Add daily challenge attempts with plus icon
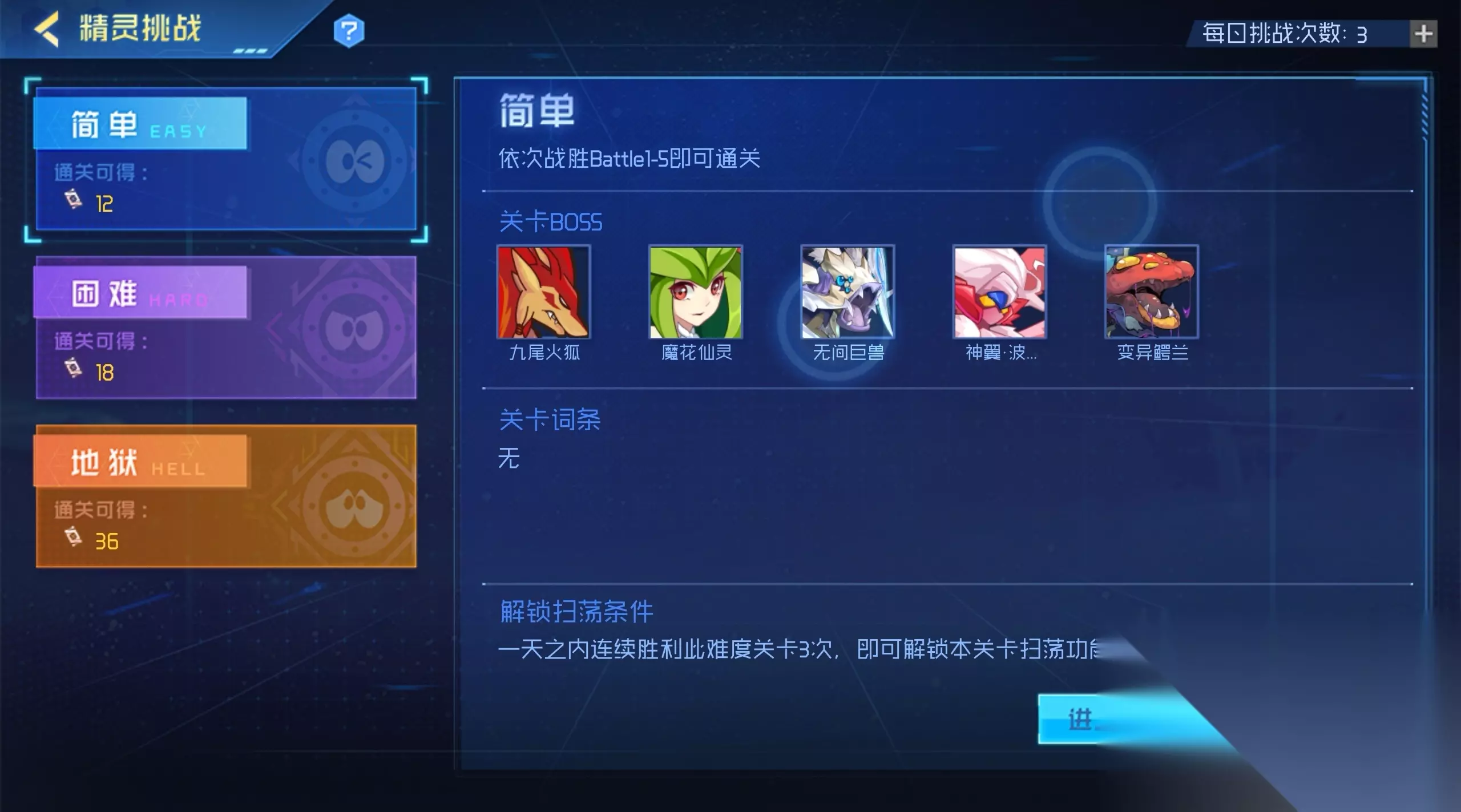Image resolution: width=1461 pixels, height=812 pixels. [1423, 34]
